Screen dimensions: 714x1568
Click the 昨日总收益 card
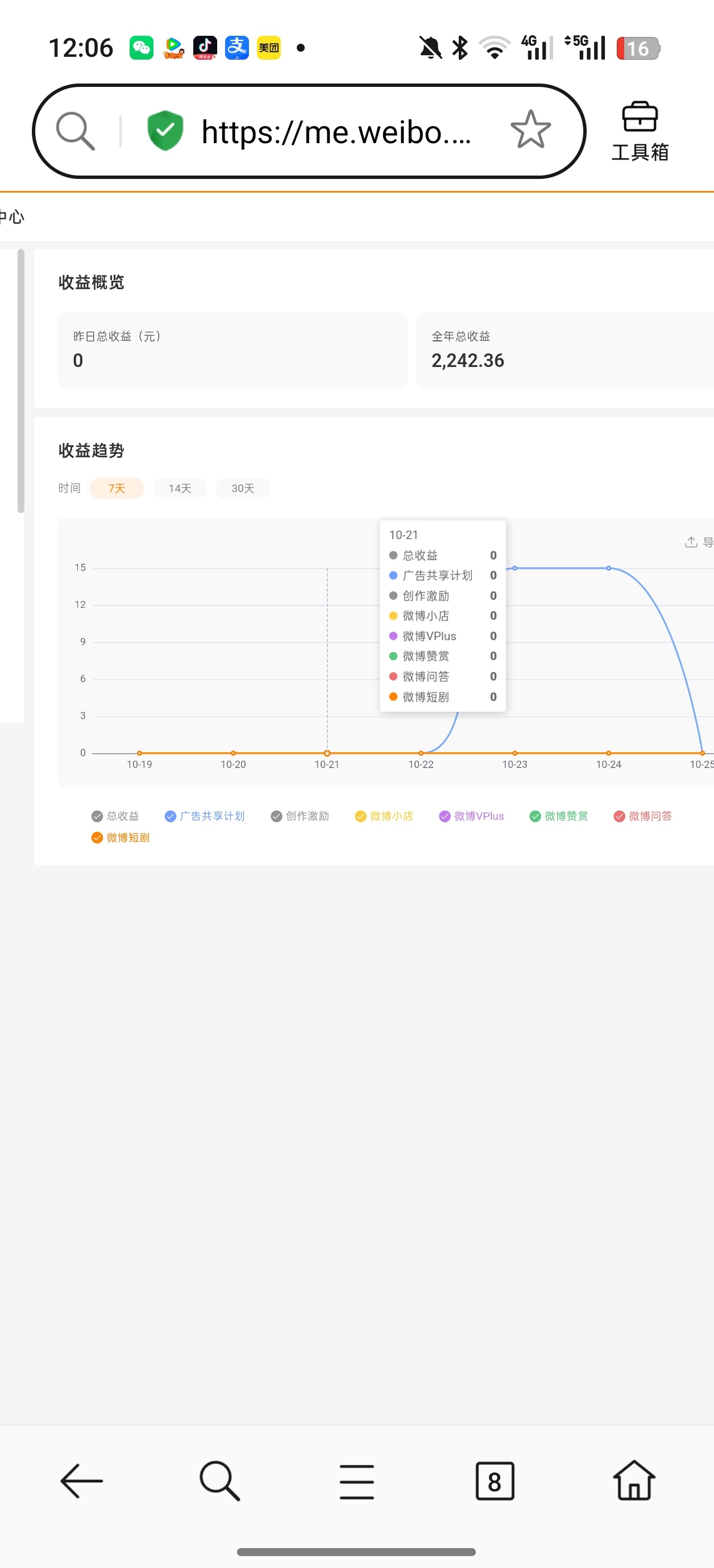(x=233, y=350)
